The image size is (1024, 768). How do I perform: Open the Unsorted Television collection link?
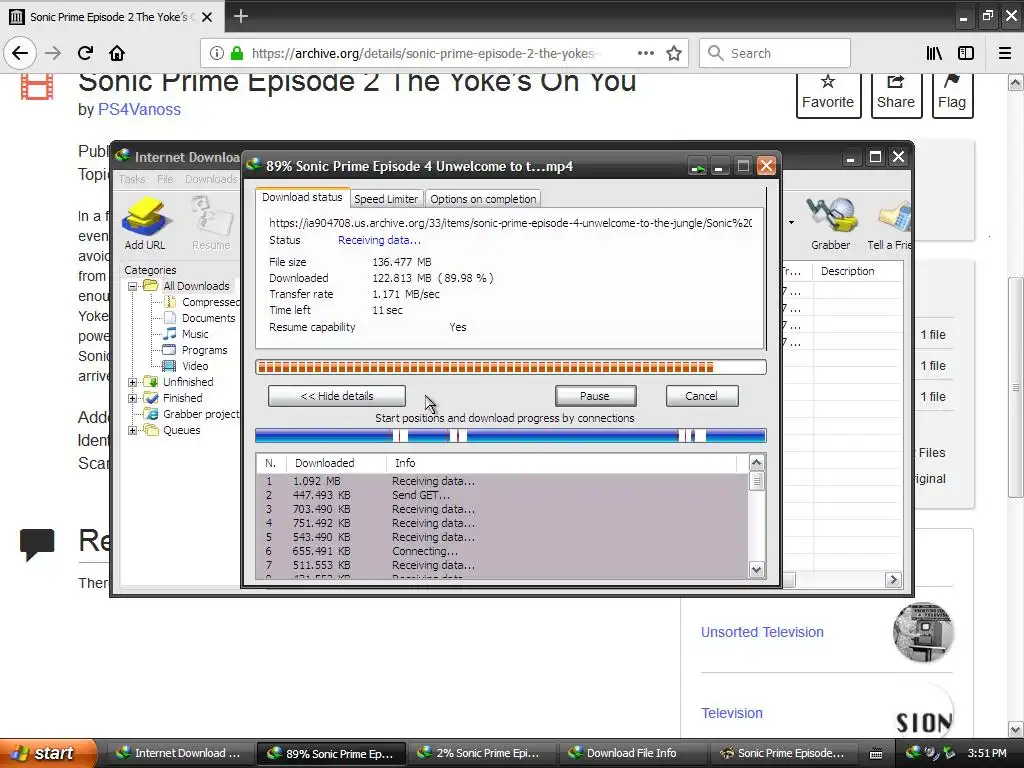click(x=762, y=632)
